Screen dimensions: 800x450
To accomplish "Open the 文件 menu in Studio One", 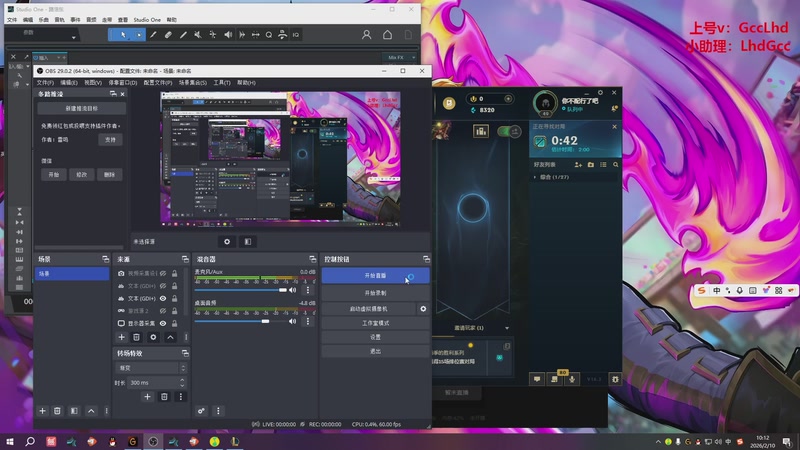I will (12, 20).
